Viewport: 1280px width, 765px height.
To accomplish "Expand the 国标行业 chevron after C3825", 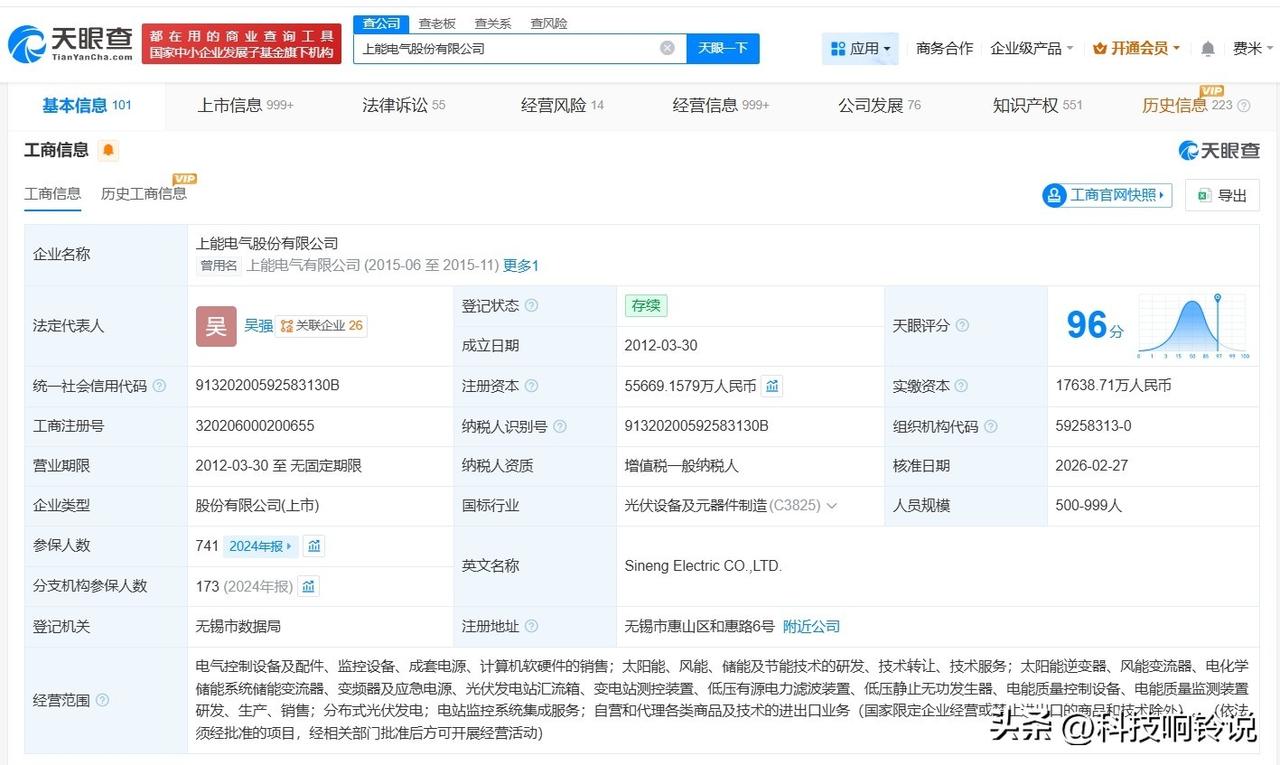I will tap(832, 506).
